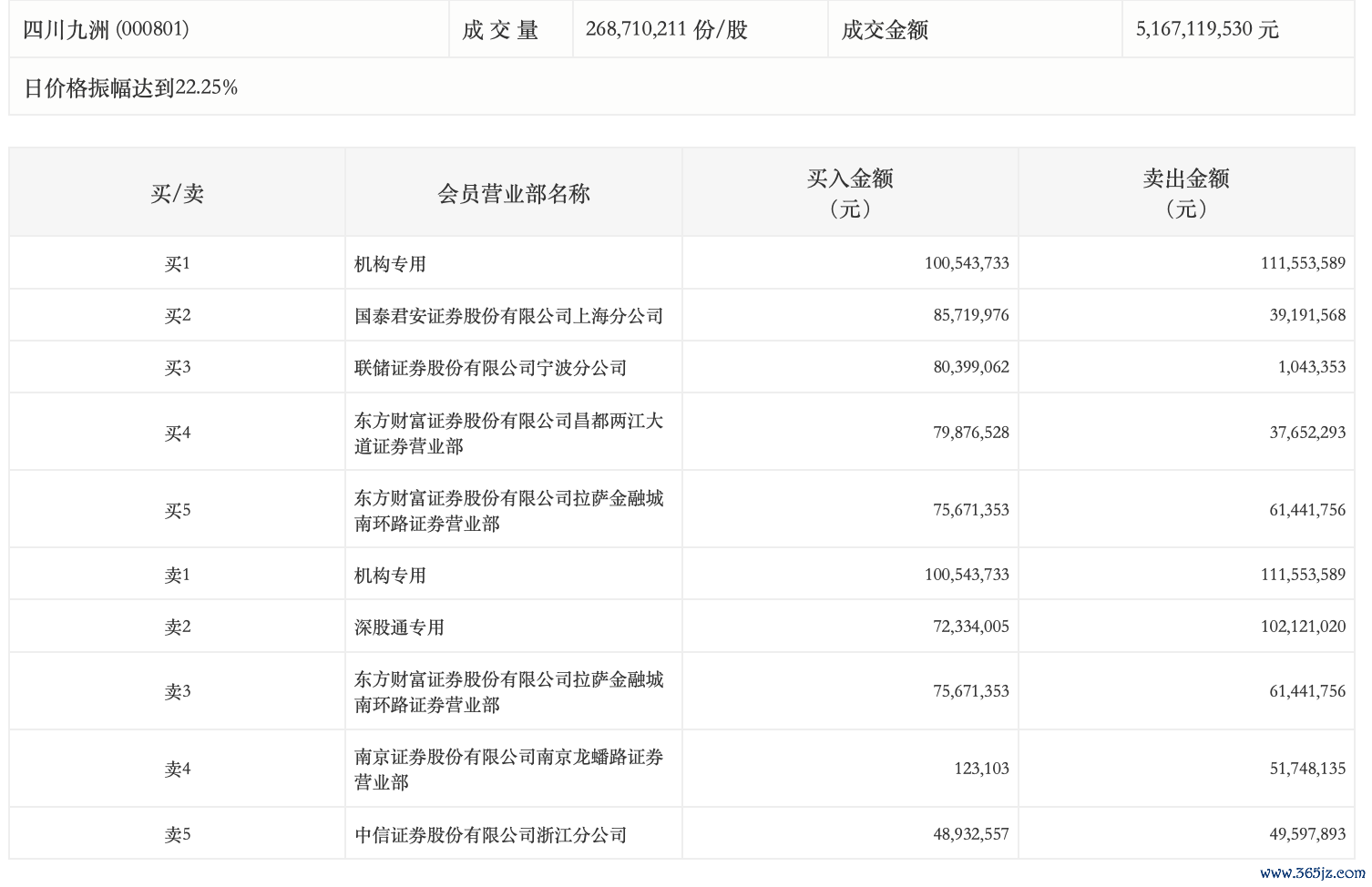
Task: Click 机构专用 in the 买1 row
Action: [390, 264]
